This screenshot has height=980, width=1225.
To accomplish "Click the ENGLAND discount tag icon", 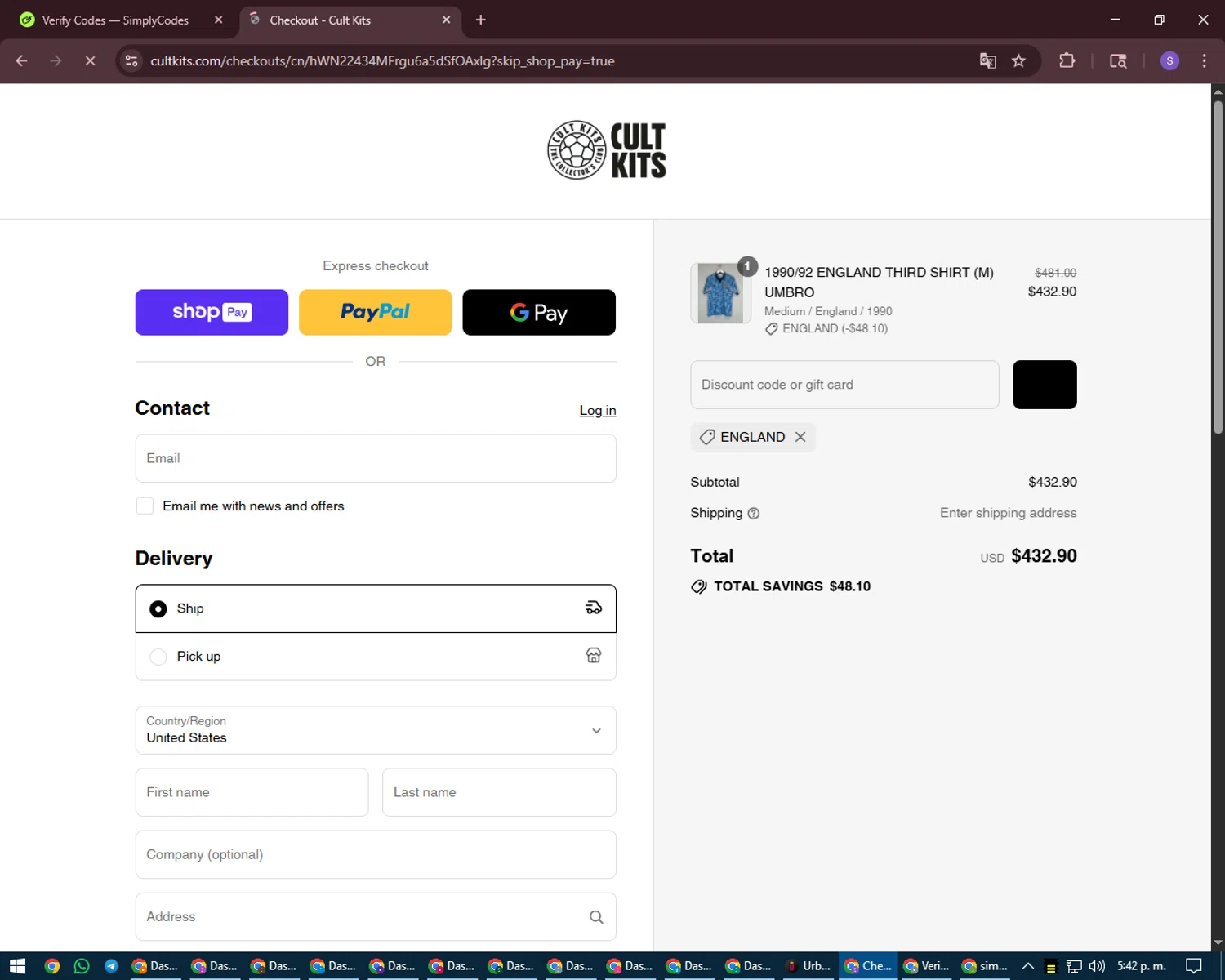I will pyautogui.click(x=707, y=437).
